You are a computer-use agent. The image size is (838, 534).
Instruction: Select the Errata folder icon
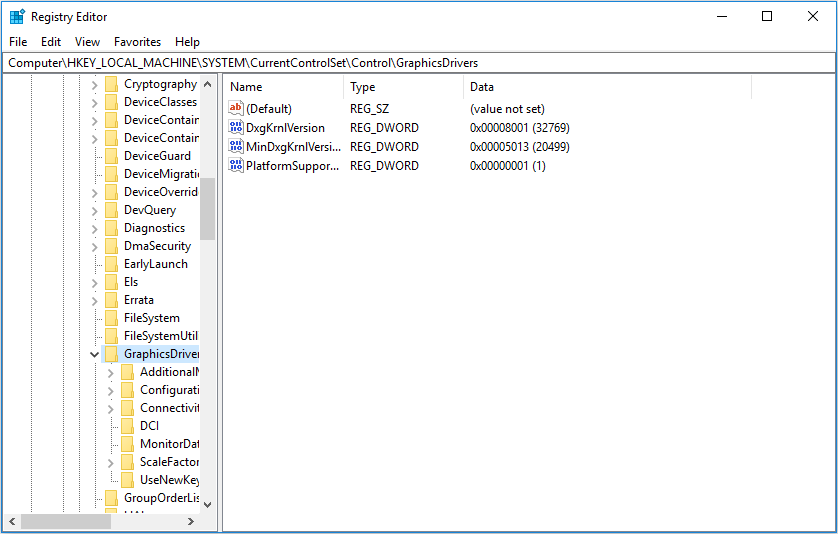(112, 300)
